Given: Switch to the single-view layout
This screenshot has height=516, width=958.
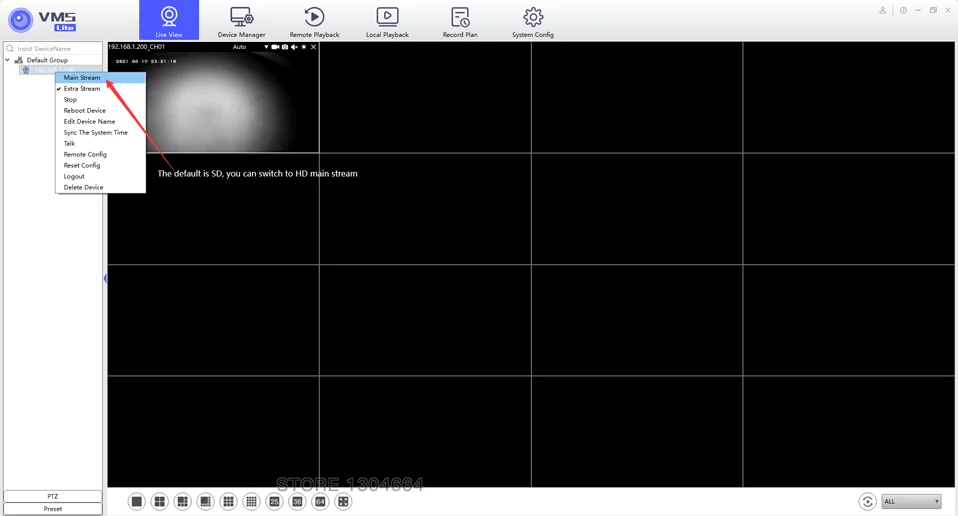Looking at the screenshot, I should click(137, 501).
